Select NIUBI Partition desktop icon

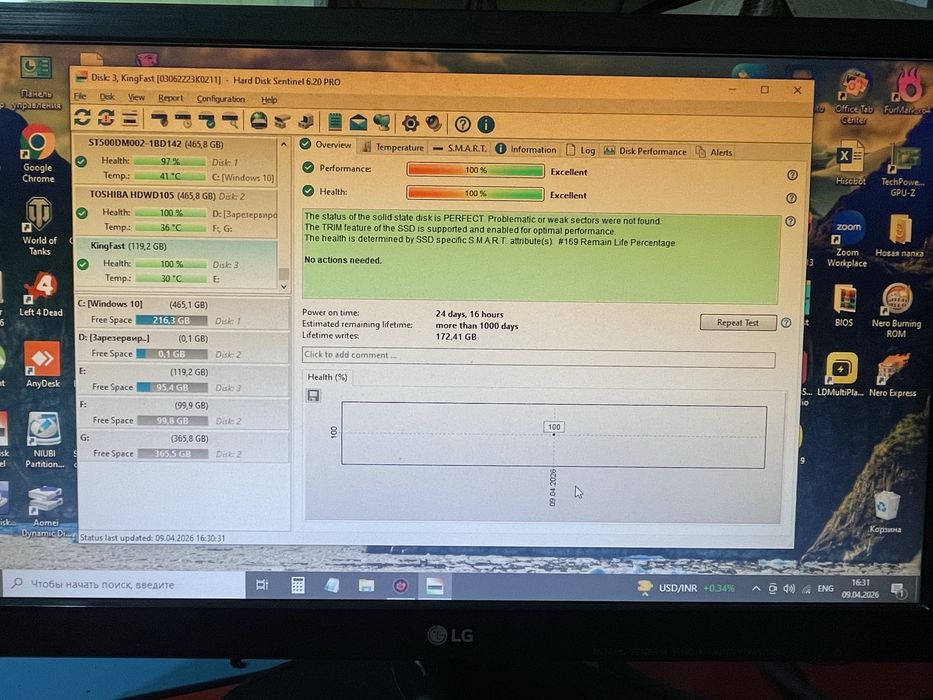pos(45,440)
